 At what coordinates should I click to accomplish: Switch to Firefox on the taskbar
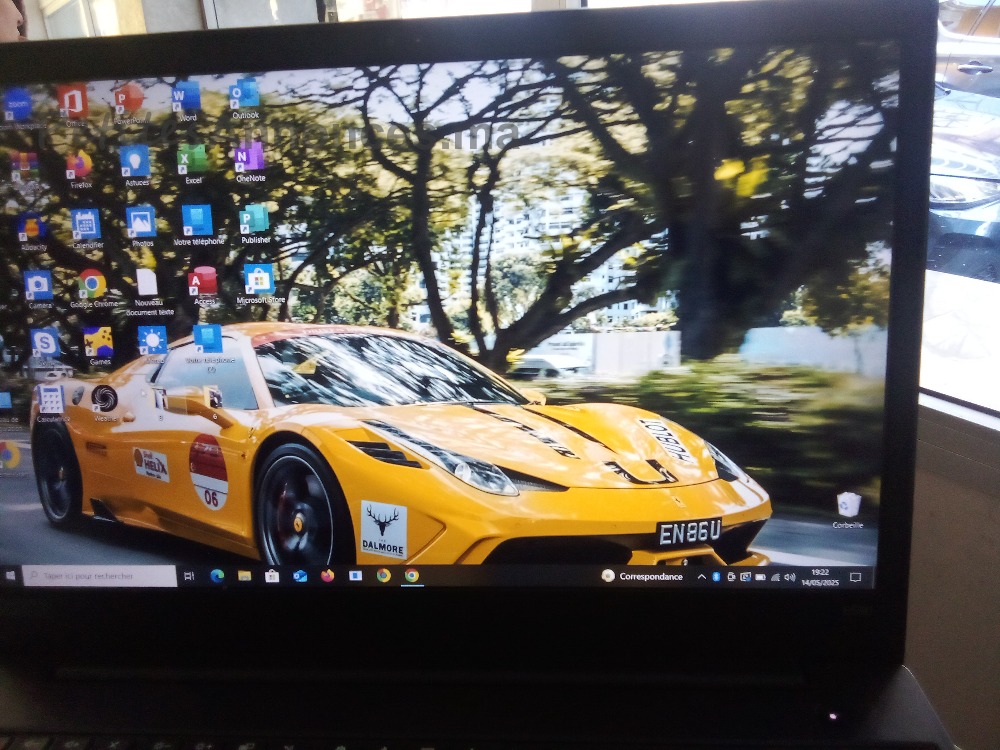[328, 575]
